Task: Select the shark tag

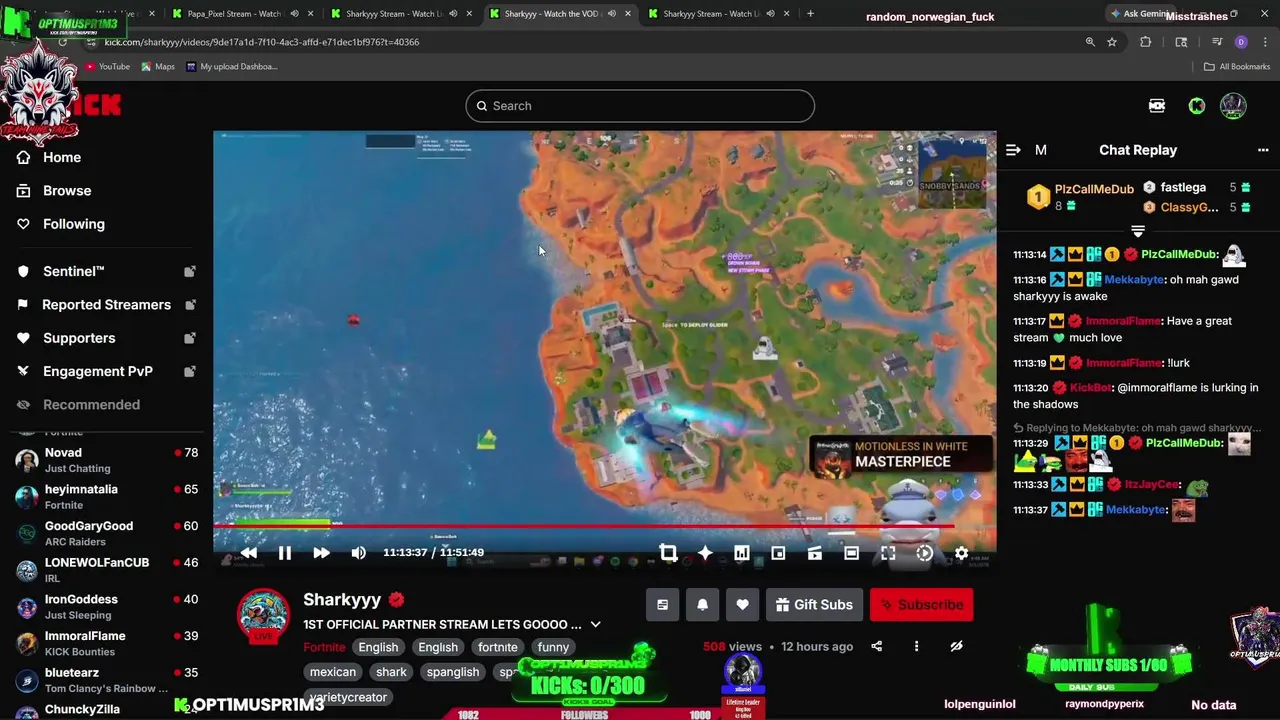Action: [x=391, y=672]
